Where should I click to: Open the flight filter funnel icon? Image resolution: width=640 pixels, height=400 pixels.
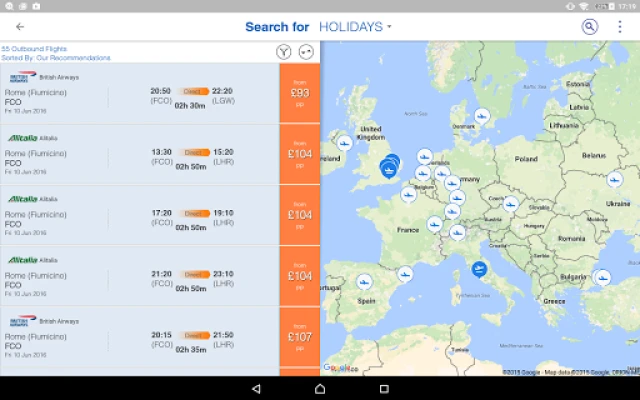click(x=284, y=52)
